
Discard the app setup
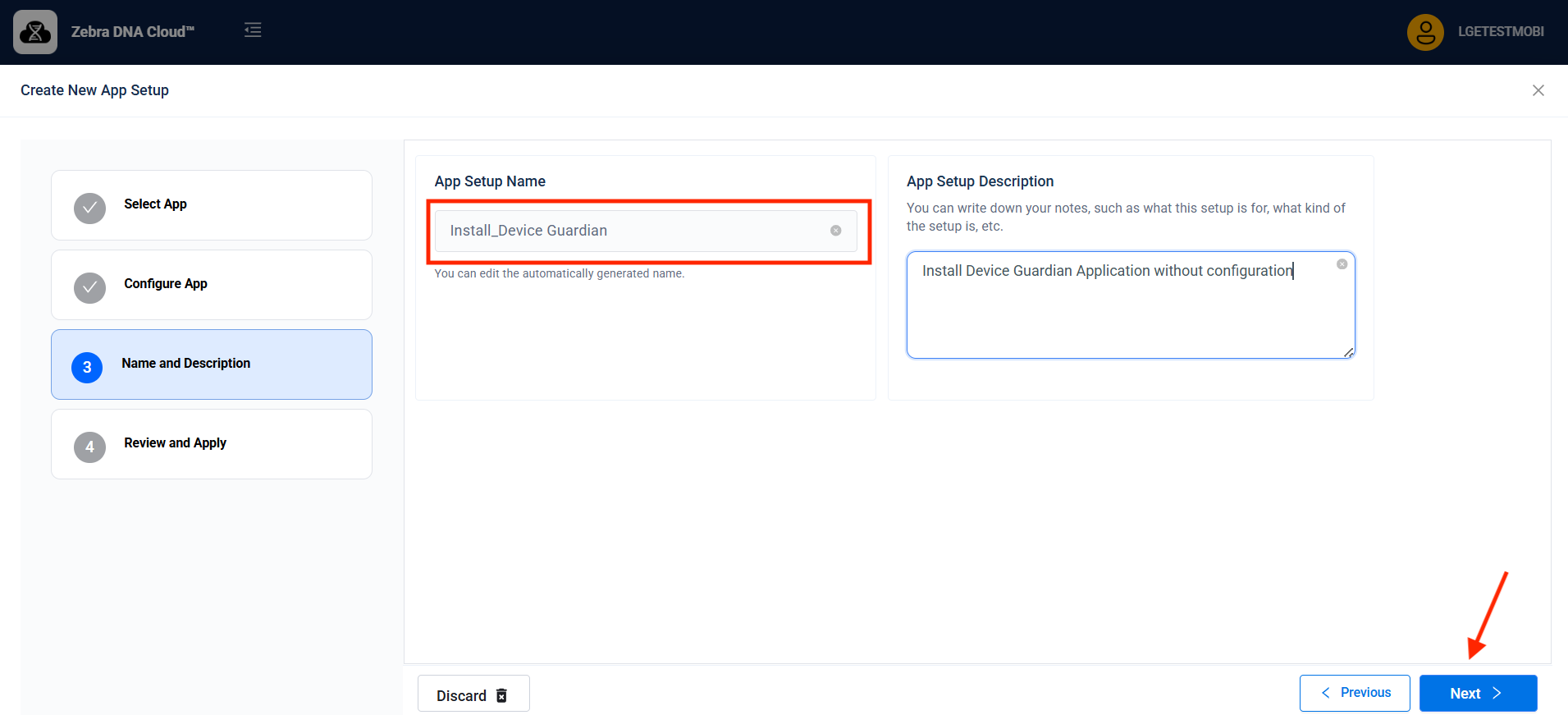click(473, 694)
